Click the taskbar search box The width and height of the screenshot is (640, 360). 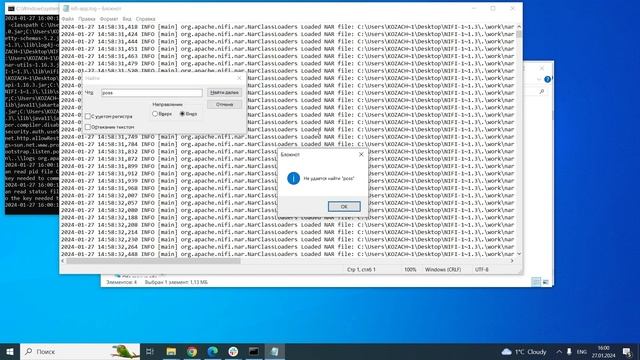[x=80, y=351]
